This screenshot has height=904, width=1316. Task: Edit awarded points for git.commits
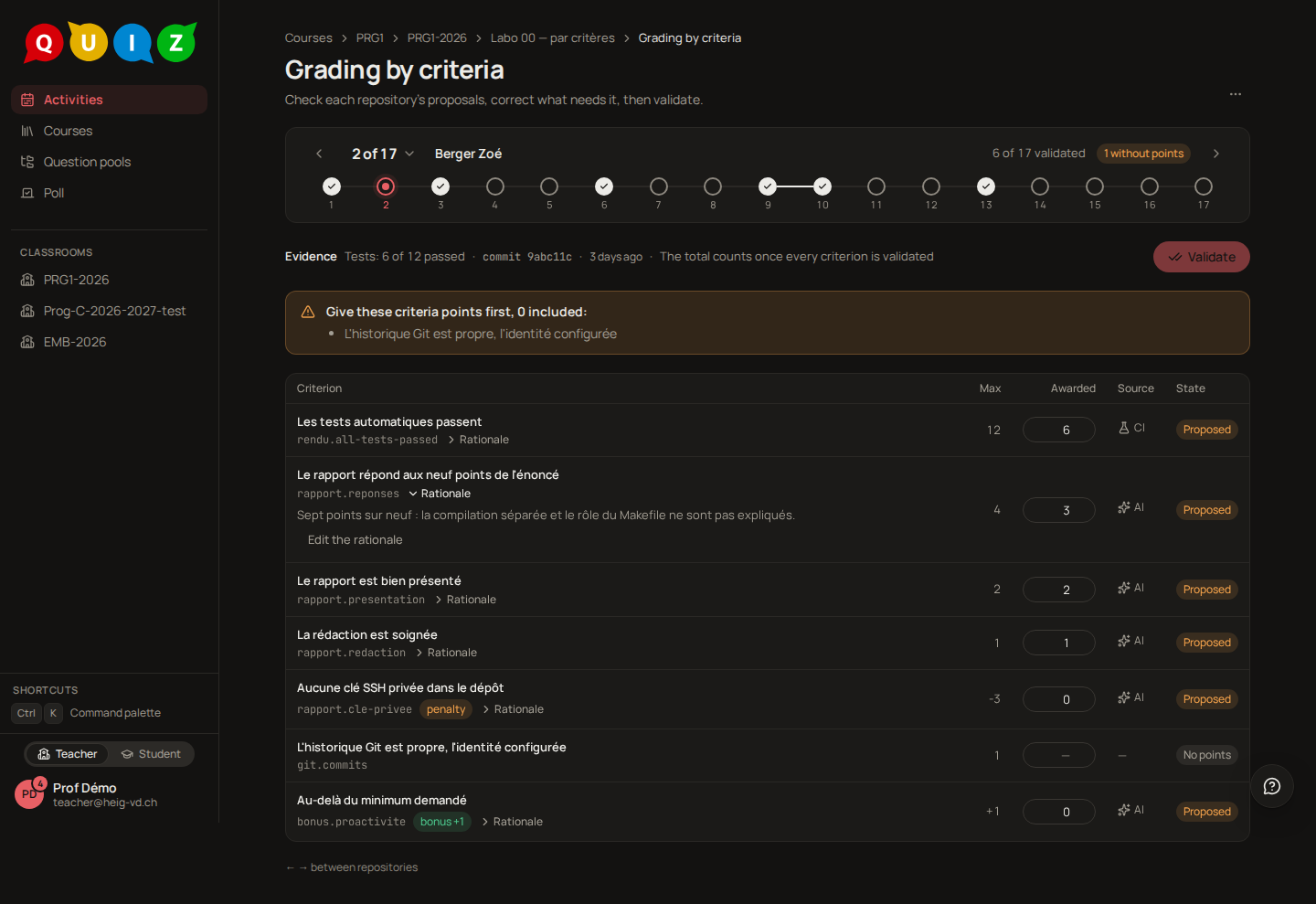(1059, 755)
